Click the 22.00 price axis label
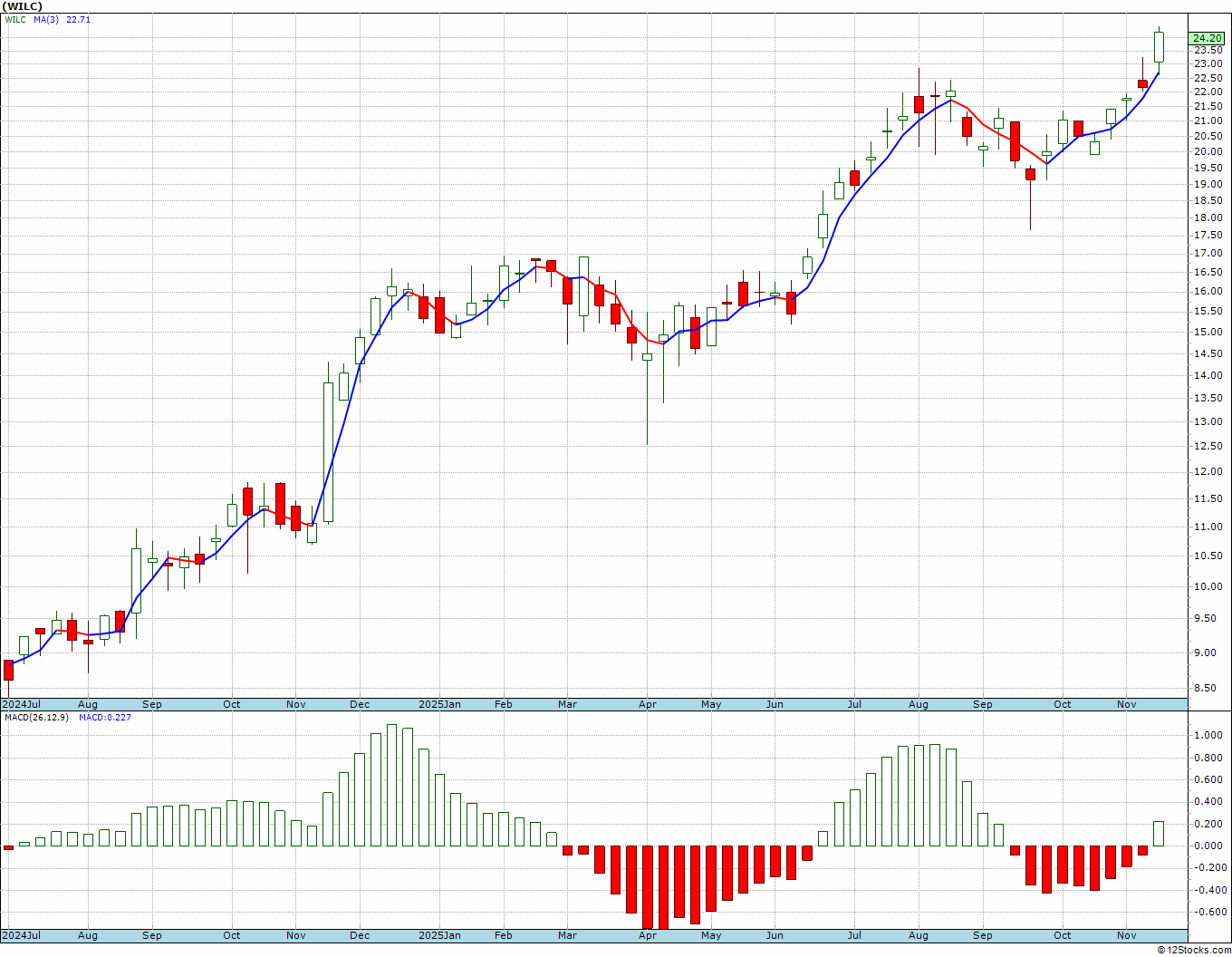This screenshot has width=1232, height=957. tap(1207, 92)
